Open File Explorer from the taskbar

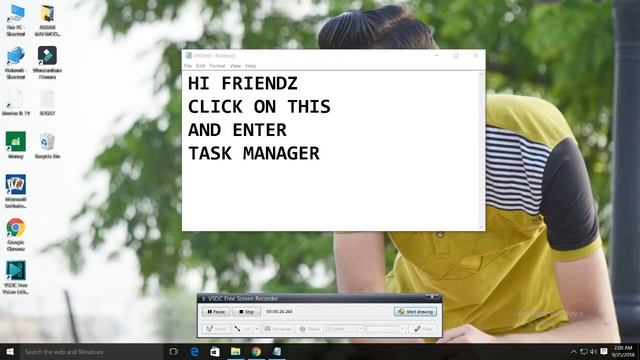pyautogui.click(x=236, y=351)
